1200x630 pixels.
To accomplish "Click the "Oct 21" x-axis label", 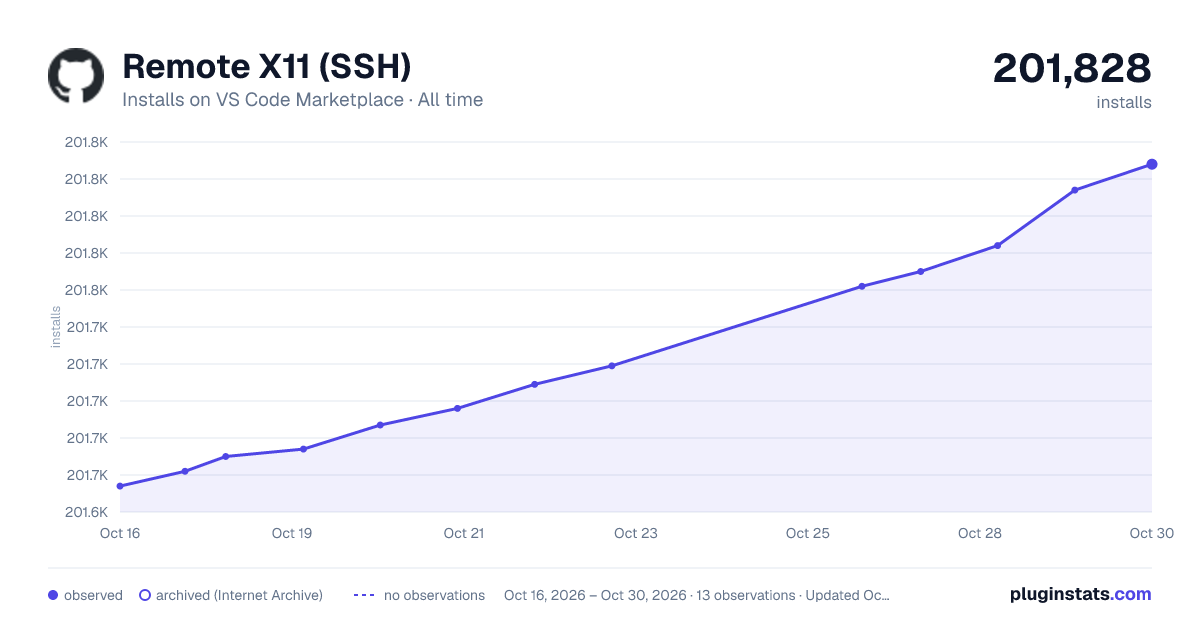I will 464,533.
